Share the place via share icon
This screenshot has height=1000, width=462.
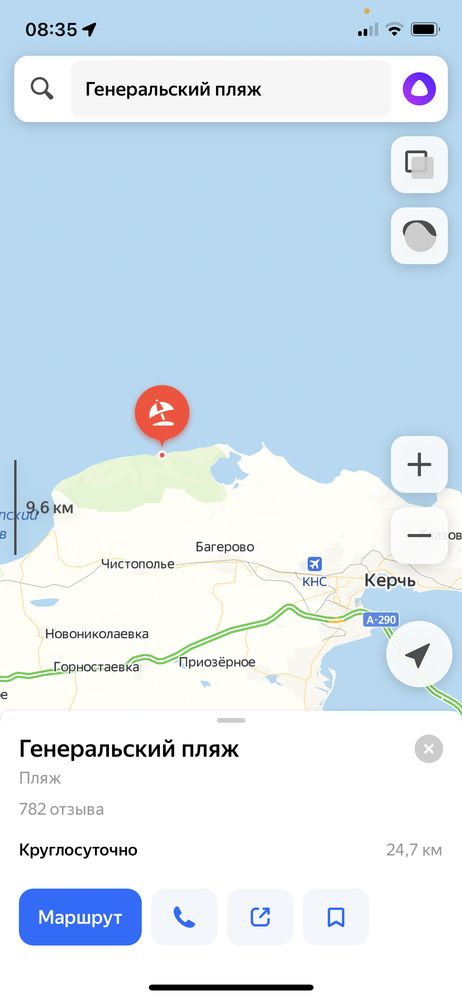point(260,917)
